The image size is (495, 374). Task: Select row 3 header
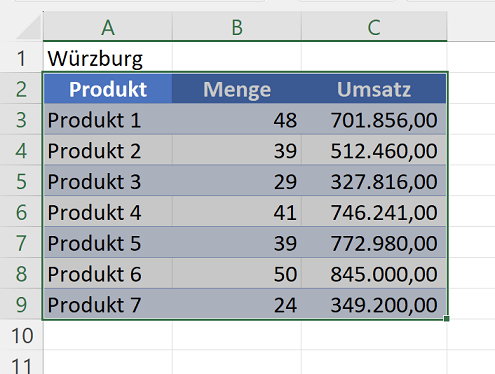pyautogui.click(x=21, y=120)
